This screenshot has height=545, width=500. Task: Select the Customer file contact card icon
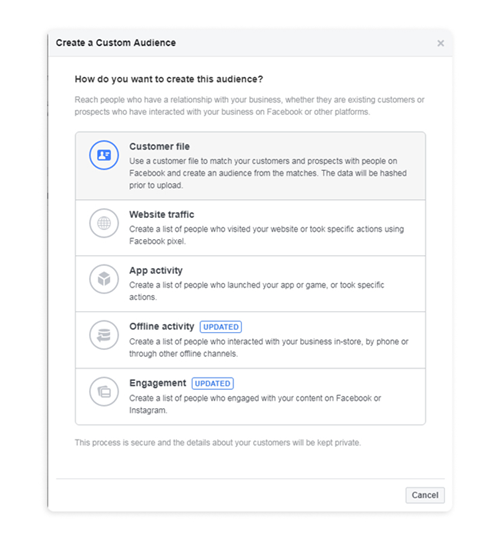click(x=104, y=155)
